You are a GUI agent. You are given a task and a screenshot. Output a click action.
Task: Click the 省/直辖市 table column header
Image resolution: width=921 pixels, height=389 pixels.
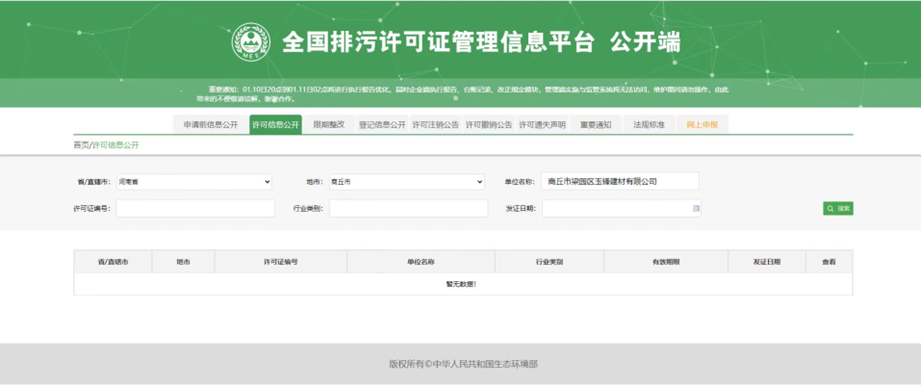pyautogui.click(x=113, y=261)
